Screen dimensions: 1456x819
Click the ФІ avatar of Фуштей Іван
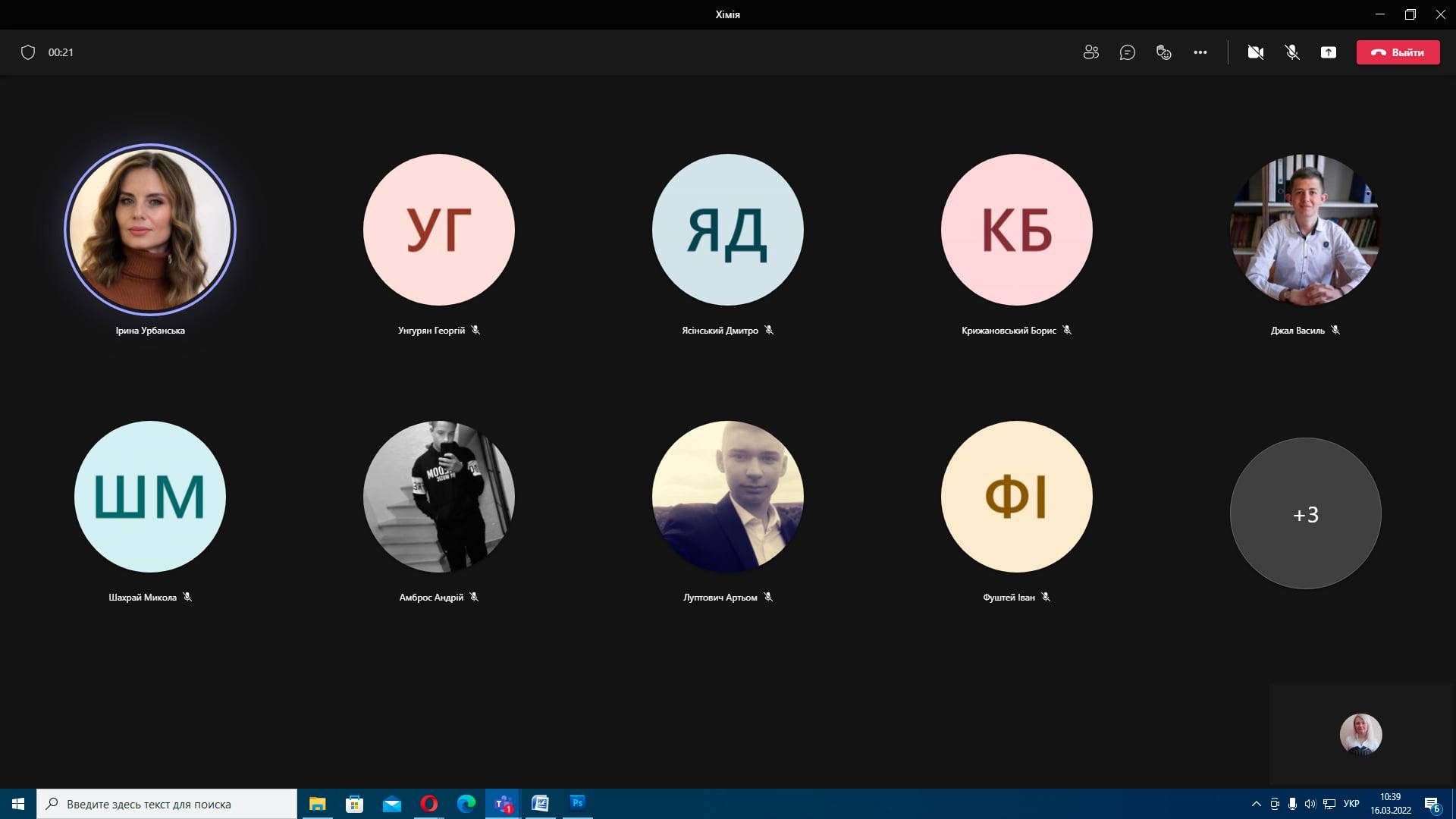click(x=1016, y=496)
